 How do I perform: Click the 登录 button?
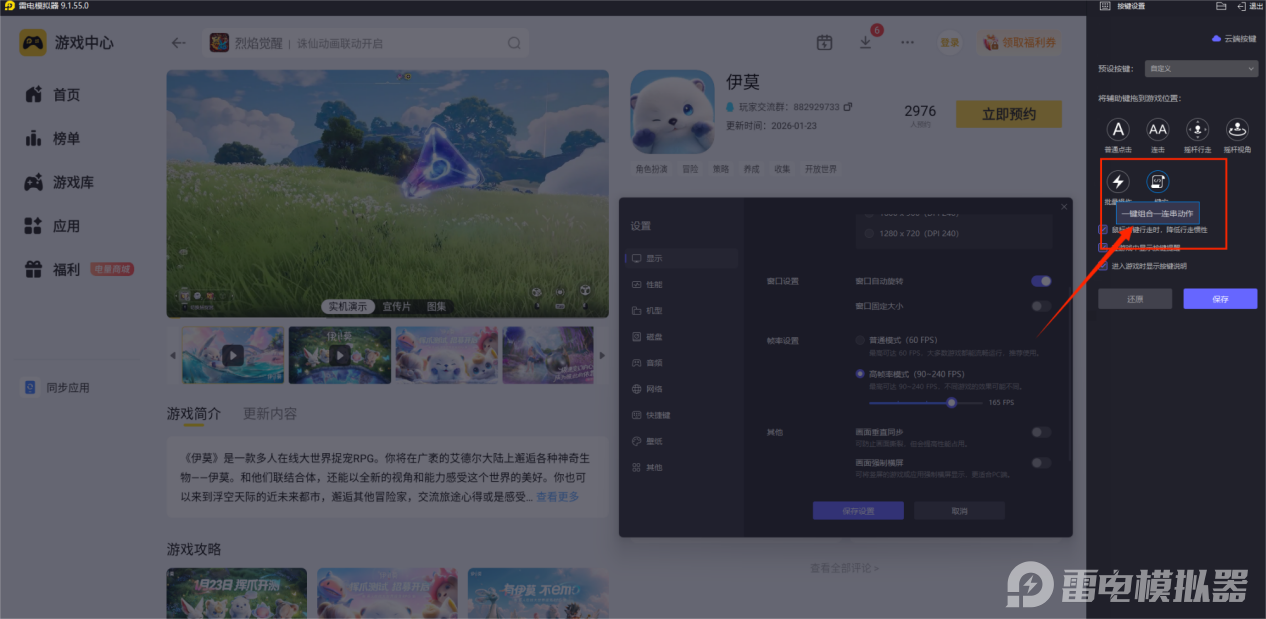[949, 42]
